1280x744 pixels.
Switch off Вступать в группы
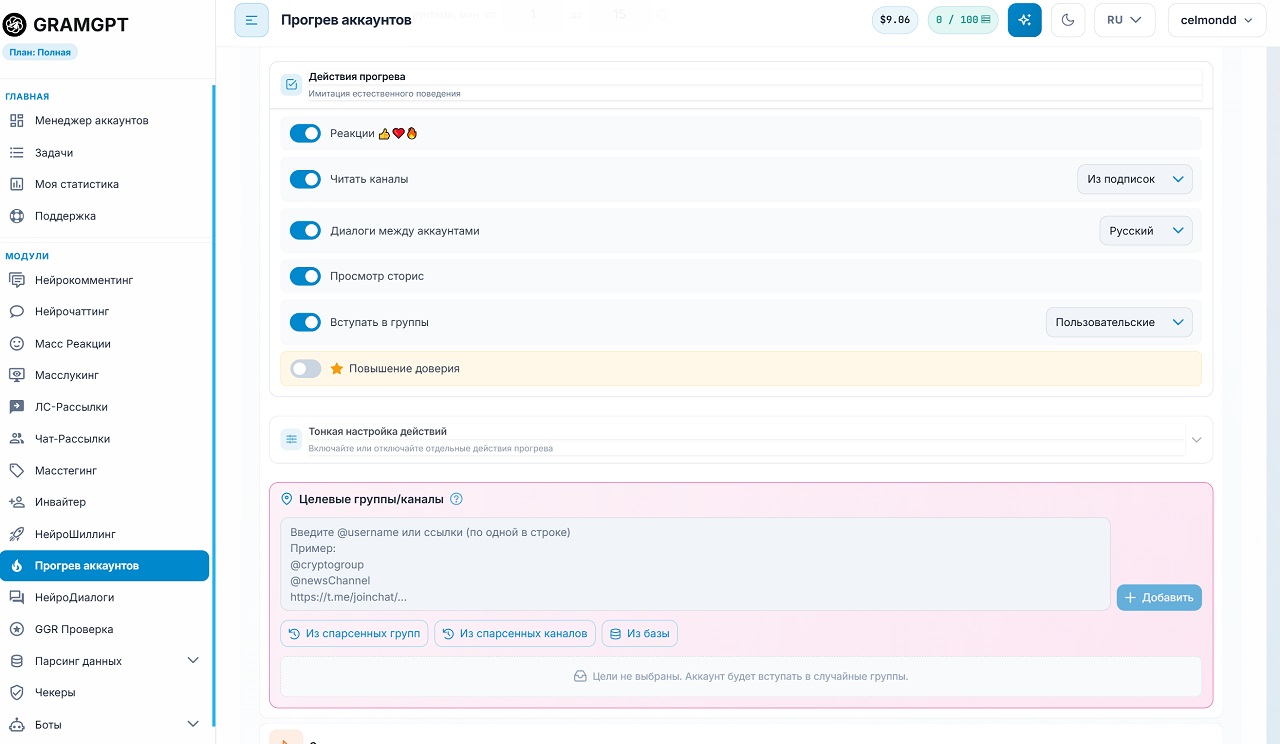click(305, 322)
